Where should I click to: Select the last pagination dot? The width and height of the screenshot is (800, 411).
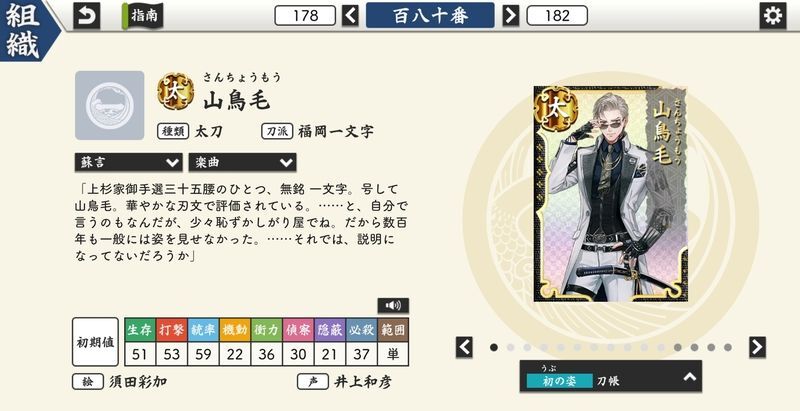point(728,347)
